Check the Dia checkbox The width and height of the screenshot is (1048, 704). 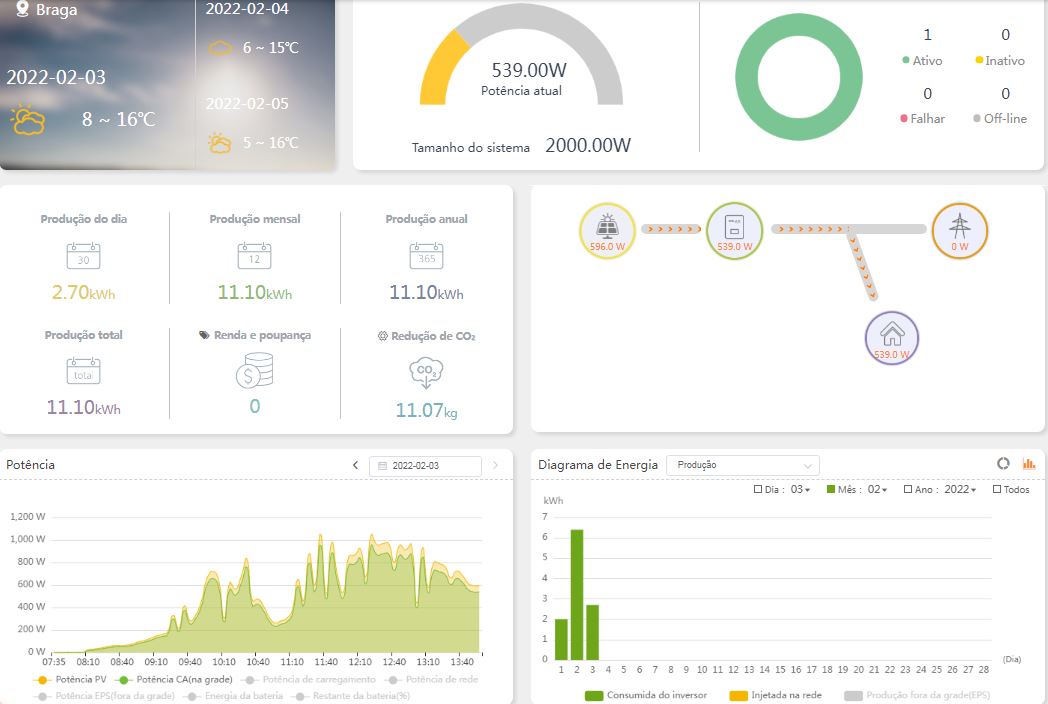tap(758, 489)
